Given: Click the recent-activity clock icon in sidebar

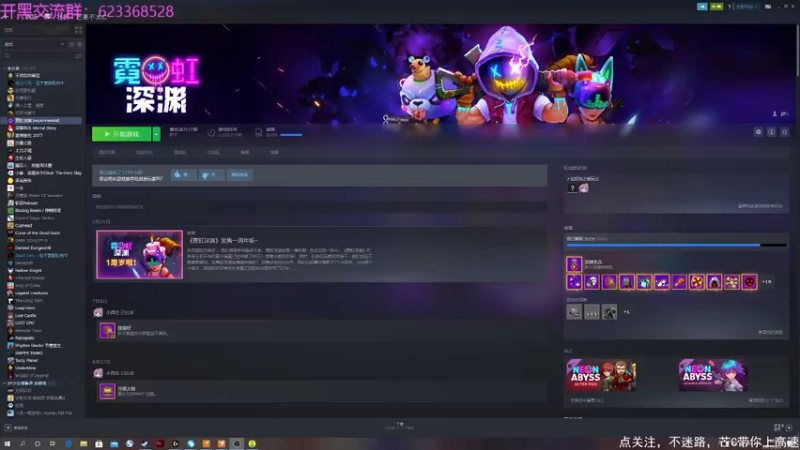Looking at the screenshot, I should 71,44.
